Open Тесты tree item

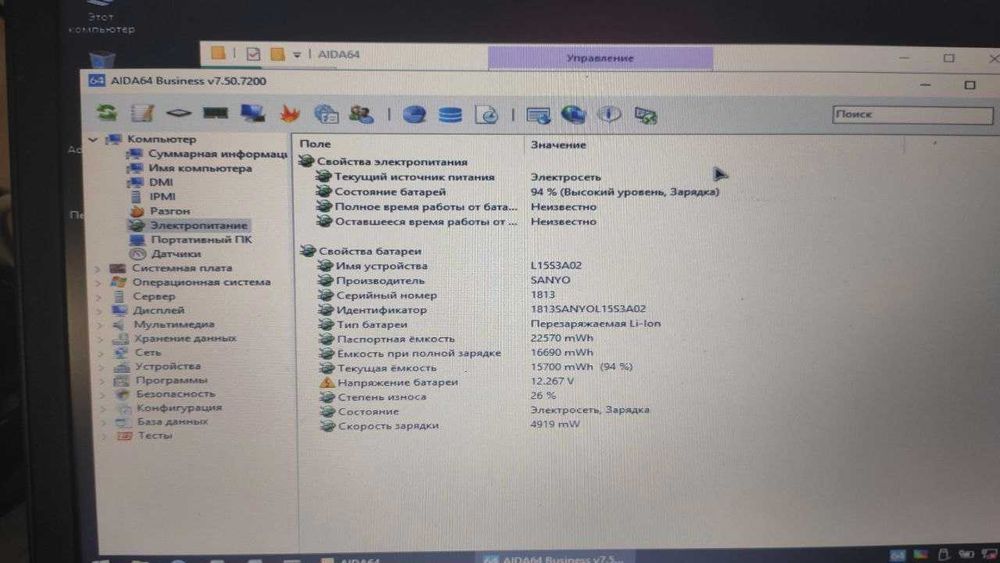(x=155, y=435)
